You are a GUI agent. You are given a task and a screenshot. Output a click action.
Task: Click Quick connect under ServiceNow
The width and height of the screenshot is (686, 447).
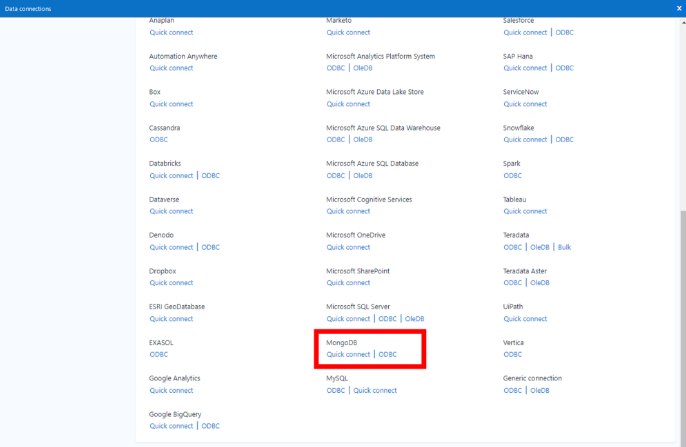point(525,104)
